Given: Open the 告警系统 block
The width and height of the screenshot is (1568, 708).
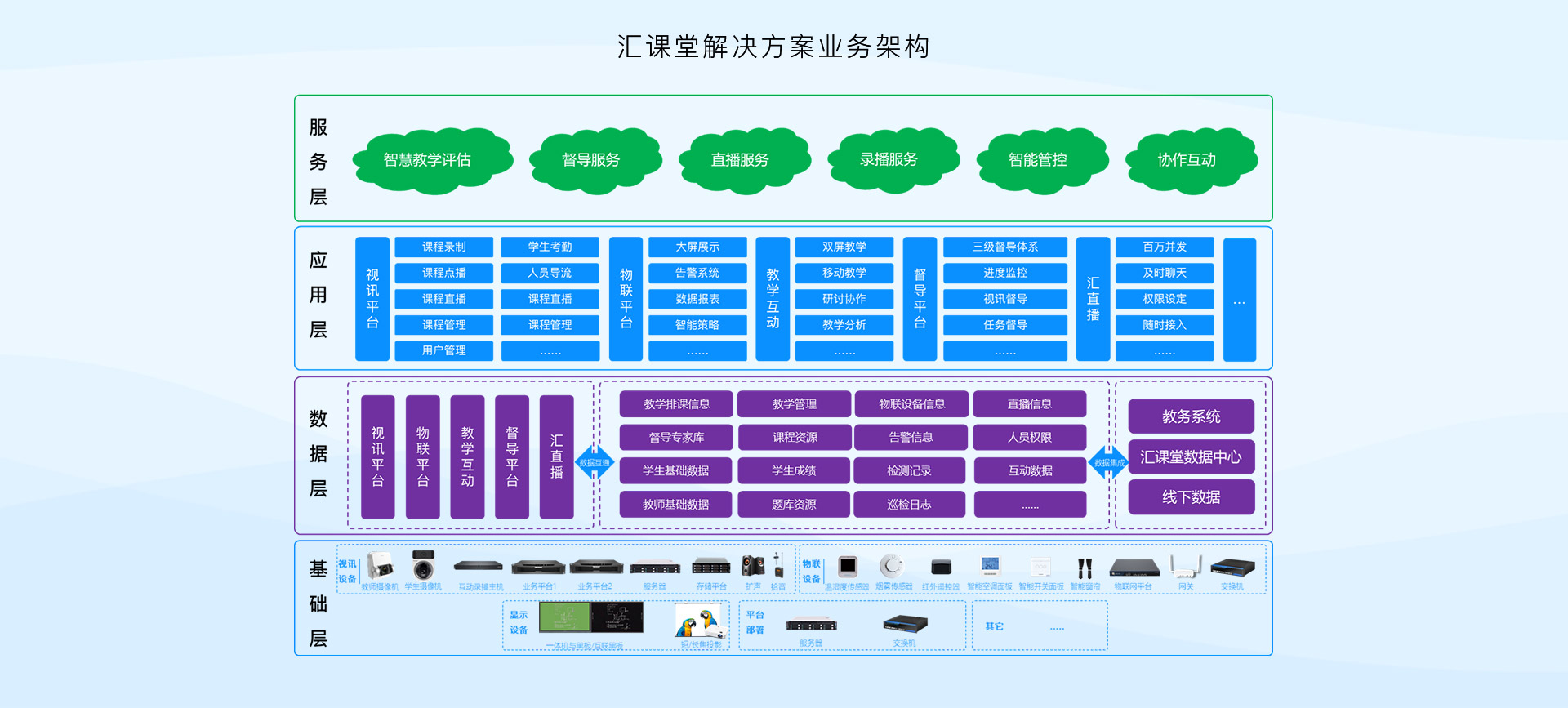Looking at the screenshot, I should (697, 273).
